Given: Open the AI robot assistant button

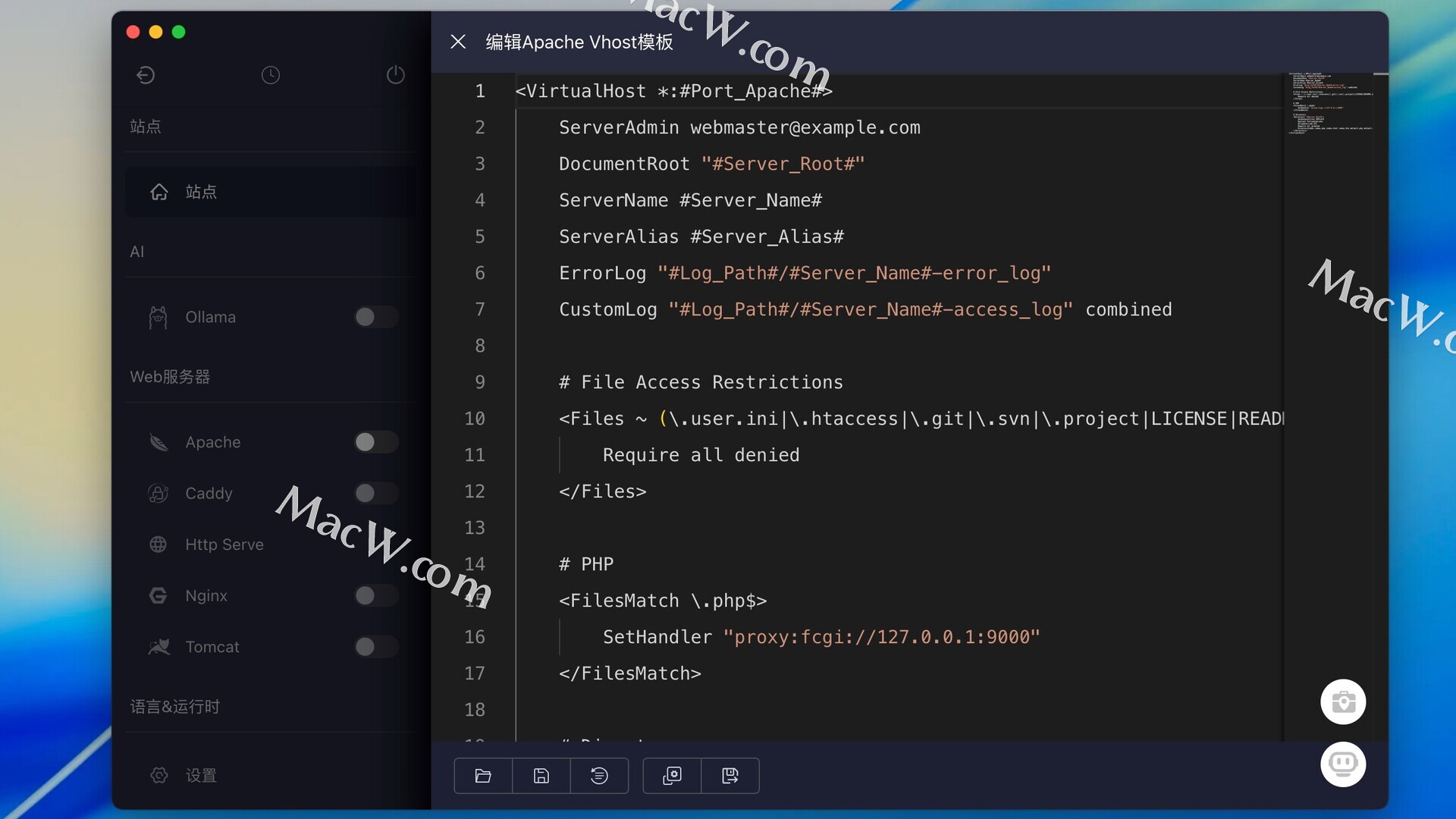Looking at the screenshot, I should point(1343,764).
